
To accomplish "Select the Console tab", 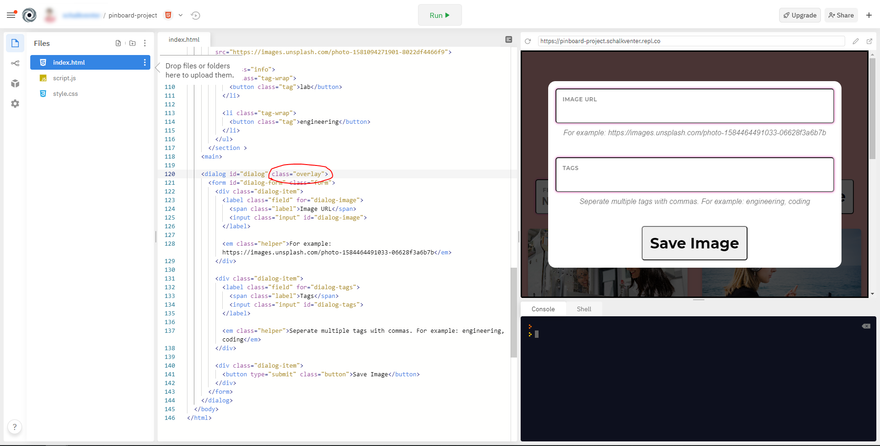I will (542, 309).
